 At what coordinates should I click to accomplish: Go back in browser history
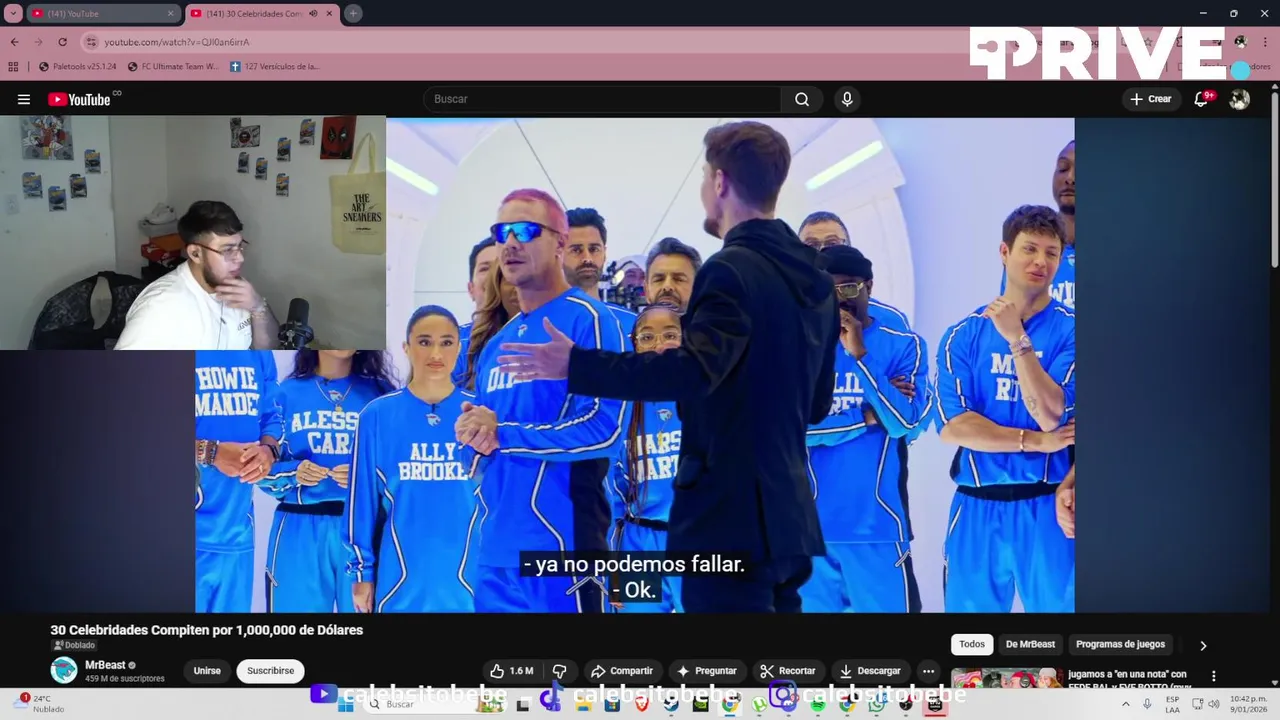(x=14, y=42)
